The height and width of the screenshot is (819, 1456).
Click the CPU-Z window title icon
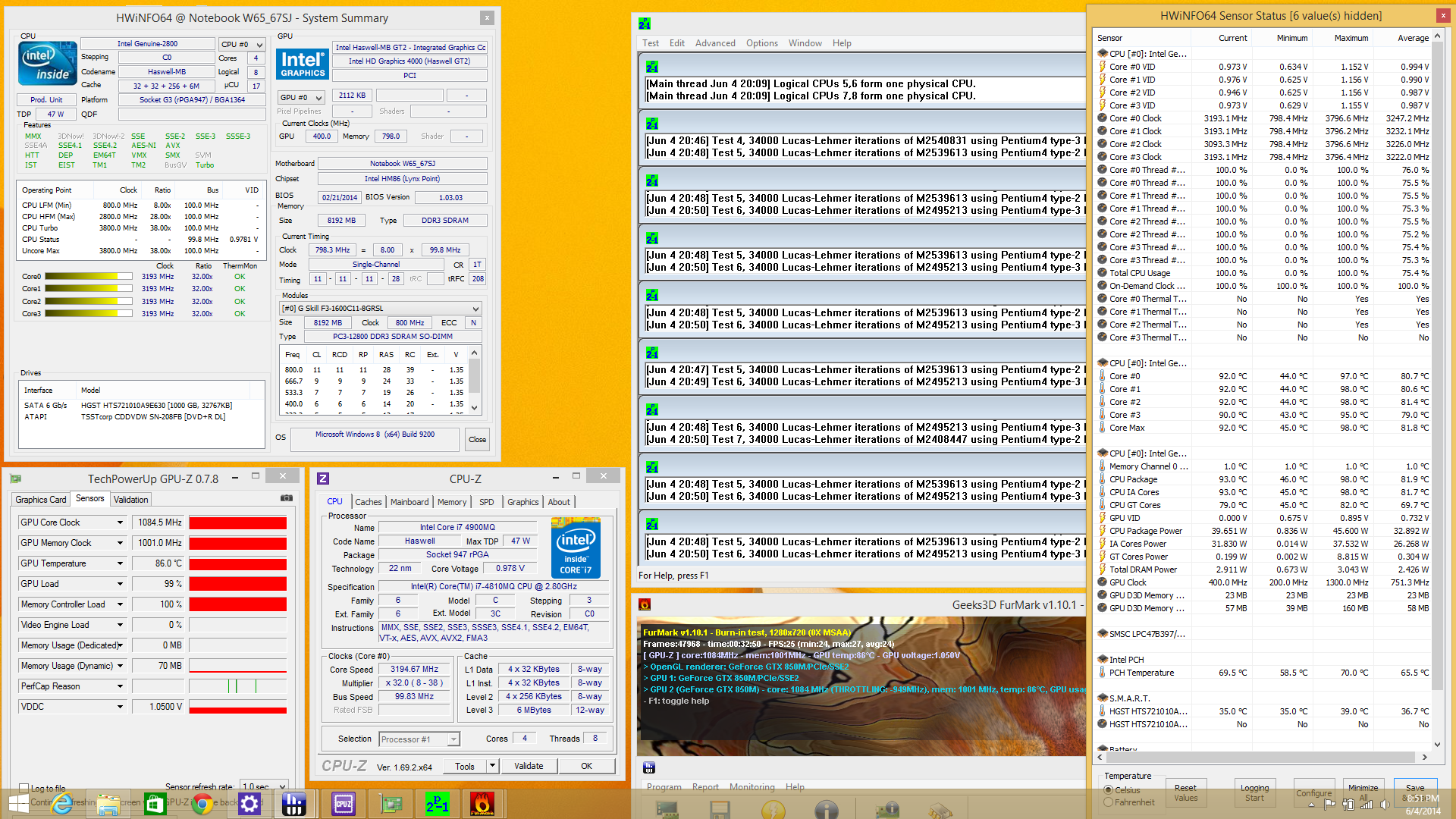(x=323, y=479)
